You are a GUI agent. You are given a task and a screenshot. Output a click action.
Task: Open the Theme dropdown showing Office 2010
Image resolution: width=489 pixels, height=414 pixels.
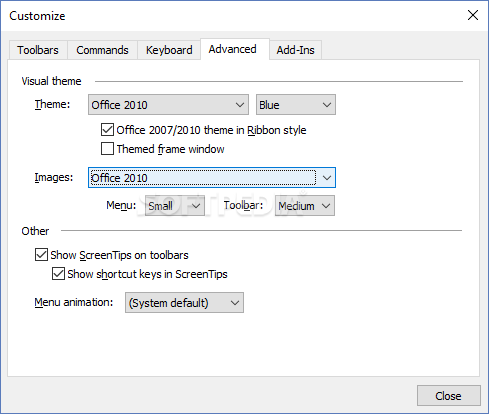coord(168,105)
